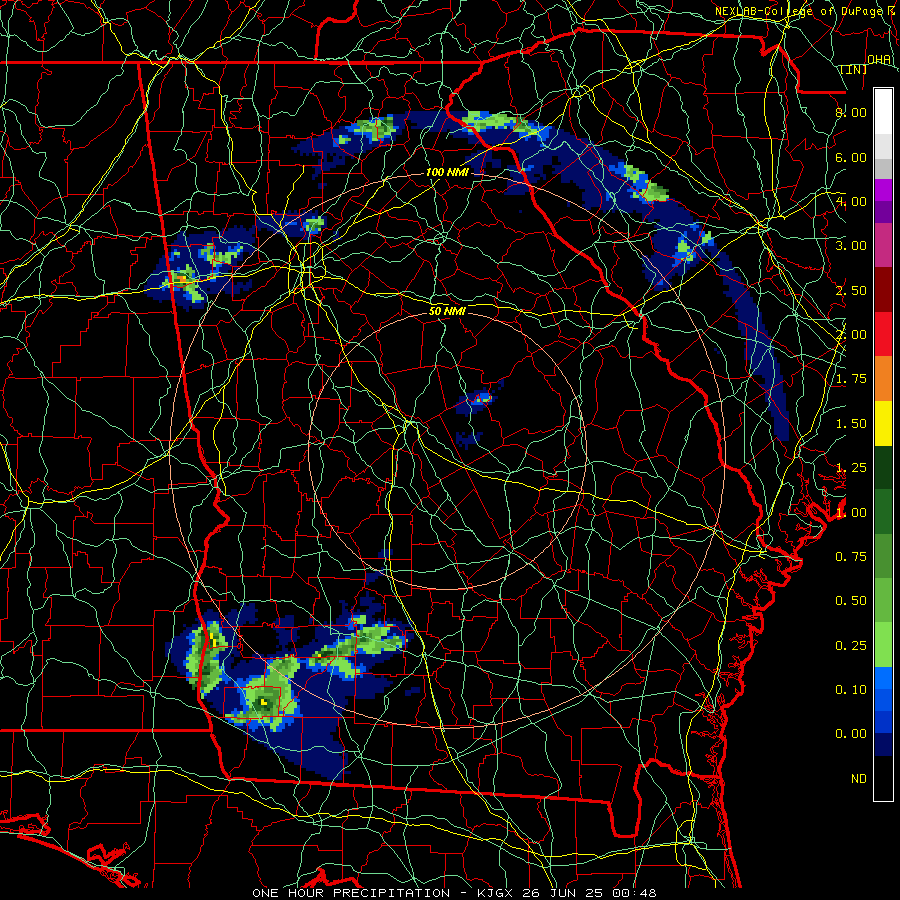The width and height of the screenshot is (900, 900).
Task: Click the '3.00' legend value
Action: pos(851,246)
